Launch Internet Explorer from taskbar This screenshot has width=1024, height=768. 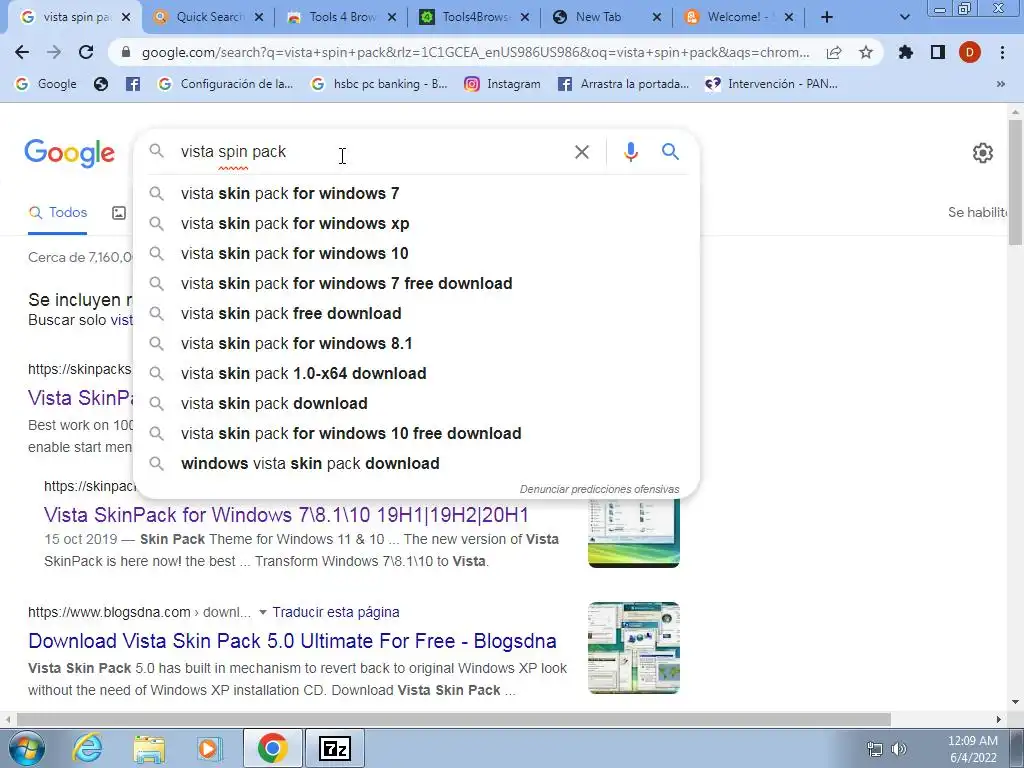(x=87, y=748)
